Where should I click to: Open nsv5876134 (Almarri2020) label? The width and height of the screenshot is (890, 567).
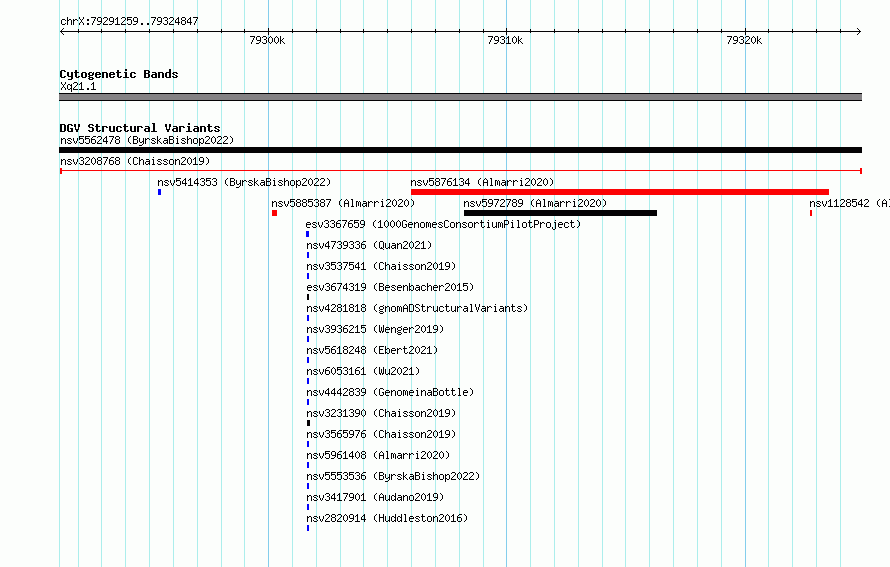tap(482, 182)
